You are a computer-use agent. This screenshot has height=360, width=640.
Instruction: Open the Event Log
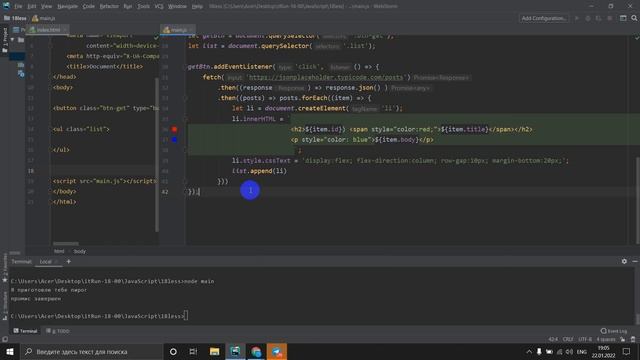tap(614, 331)
